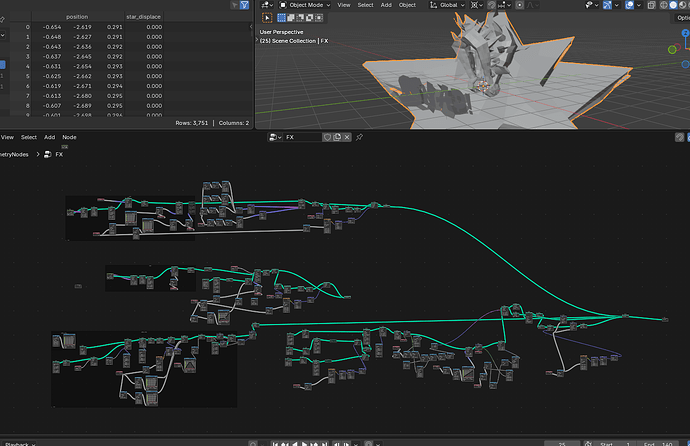Open the gizmo options dropdown arrow
This screenshot has width=690, height=446.
pos(617,5)
